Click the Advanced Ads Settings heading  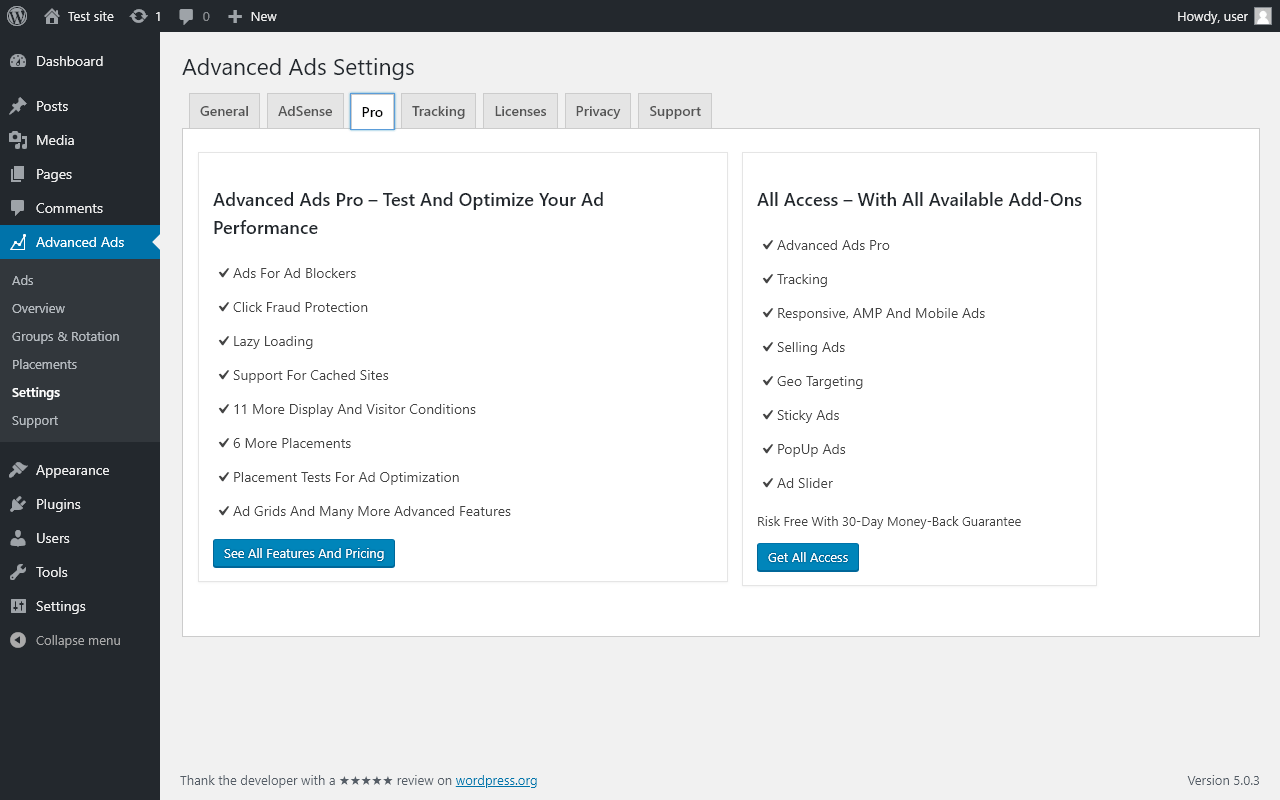coord(298,67)
